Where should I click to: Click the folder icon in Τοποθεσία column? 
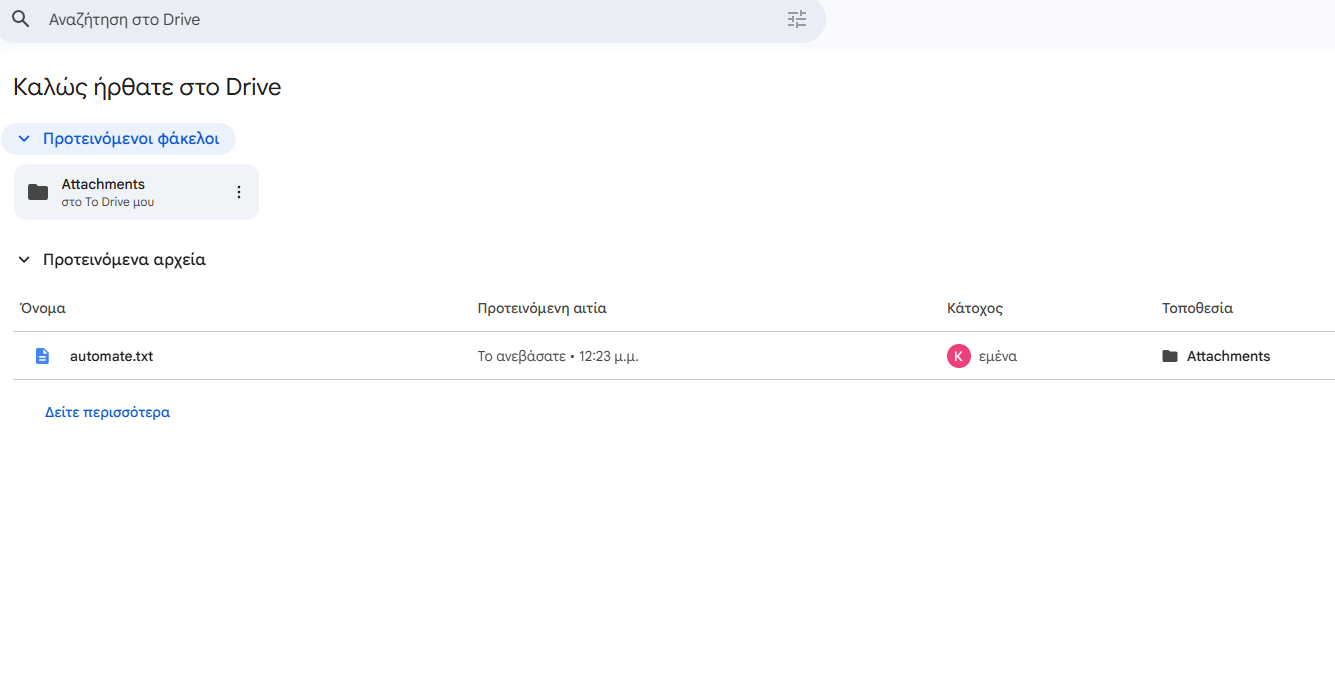(x=1170, y=356)
